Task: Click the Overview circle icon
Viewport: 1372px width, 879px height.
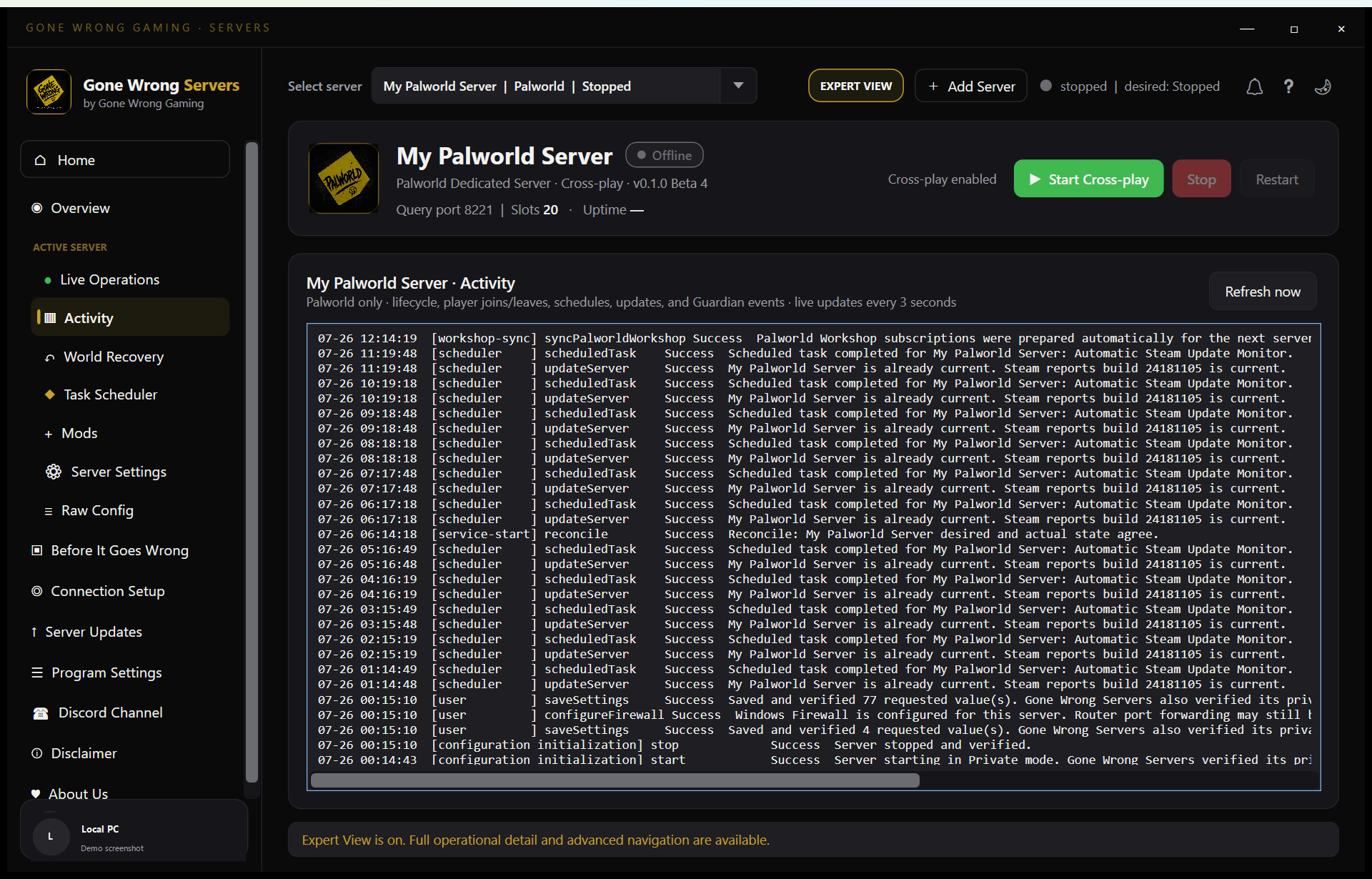Action: click(37, 208)
